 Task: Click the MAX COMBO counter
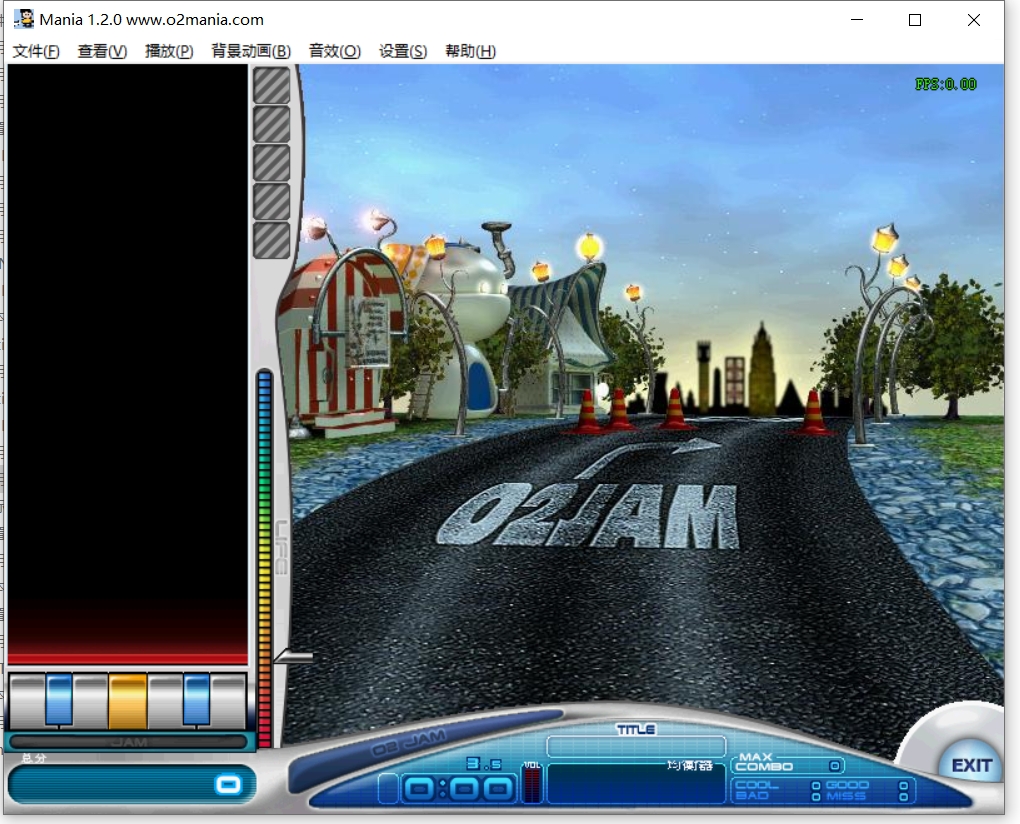pos(788,765)
